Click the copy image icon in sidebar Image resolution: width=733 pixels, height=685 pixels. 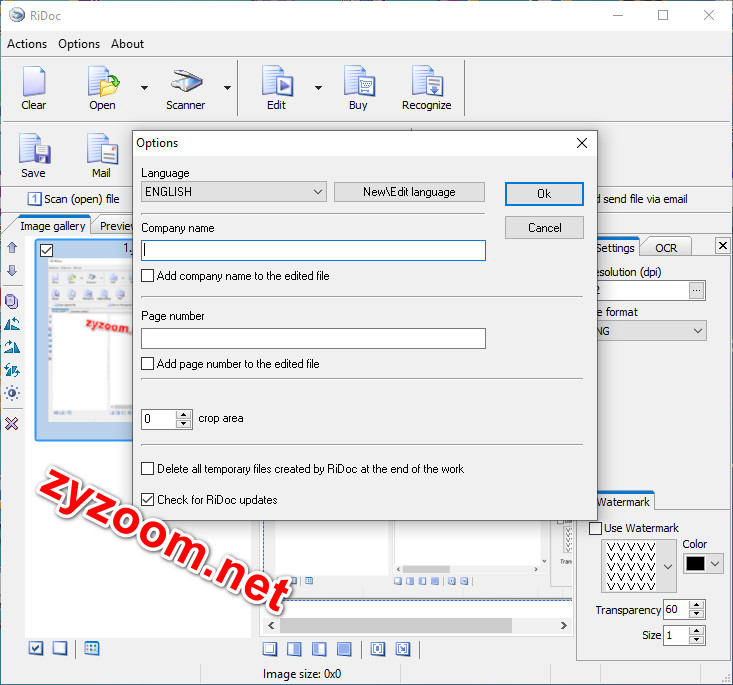12,302
